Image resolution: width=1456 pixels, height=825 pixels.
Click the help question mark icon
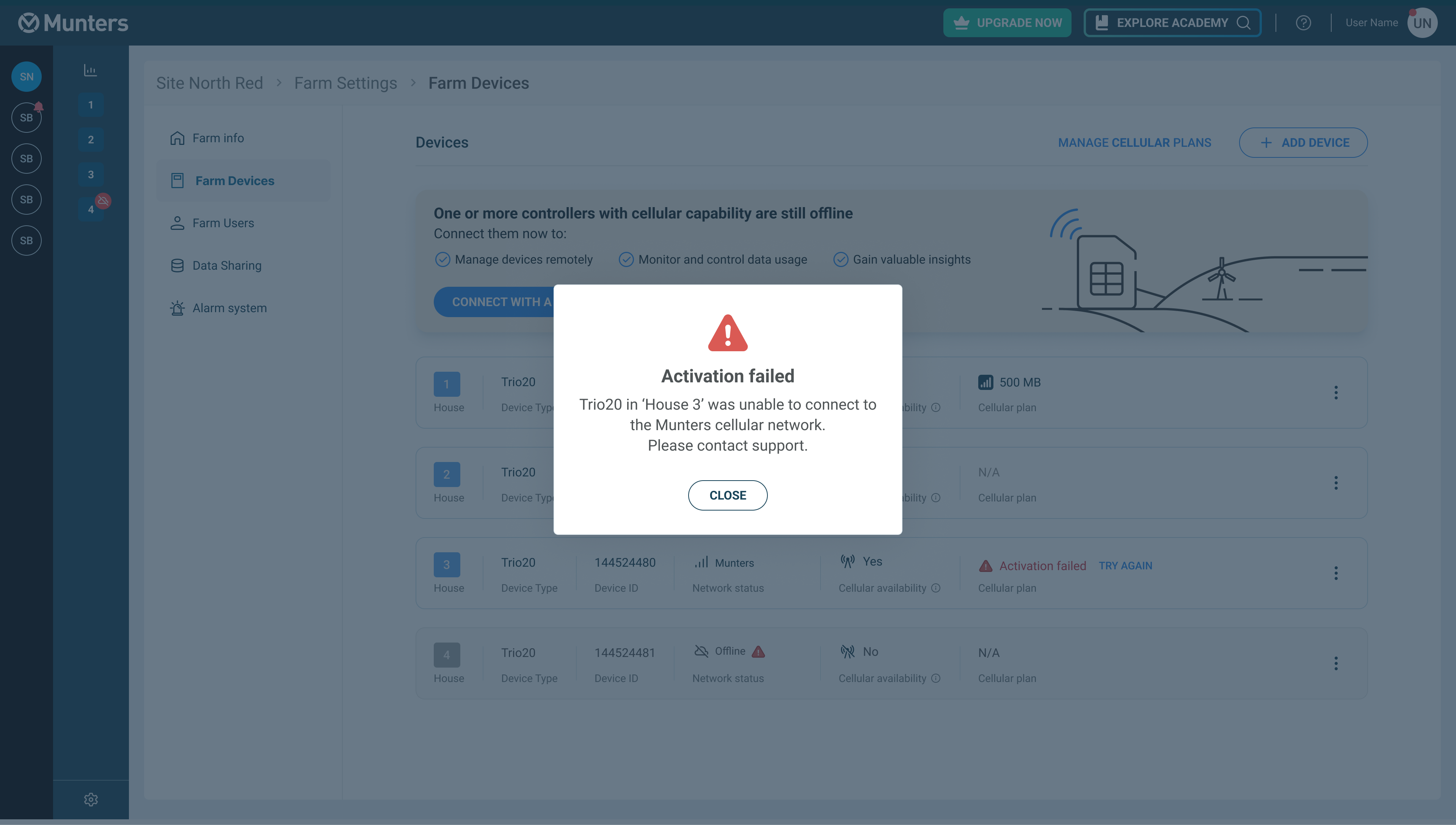coord(1303,23)
